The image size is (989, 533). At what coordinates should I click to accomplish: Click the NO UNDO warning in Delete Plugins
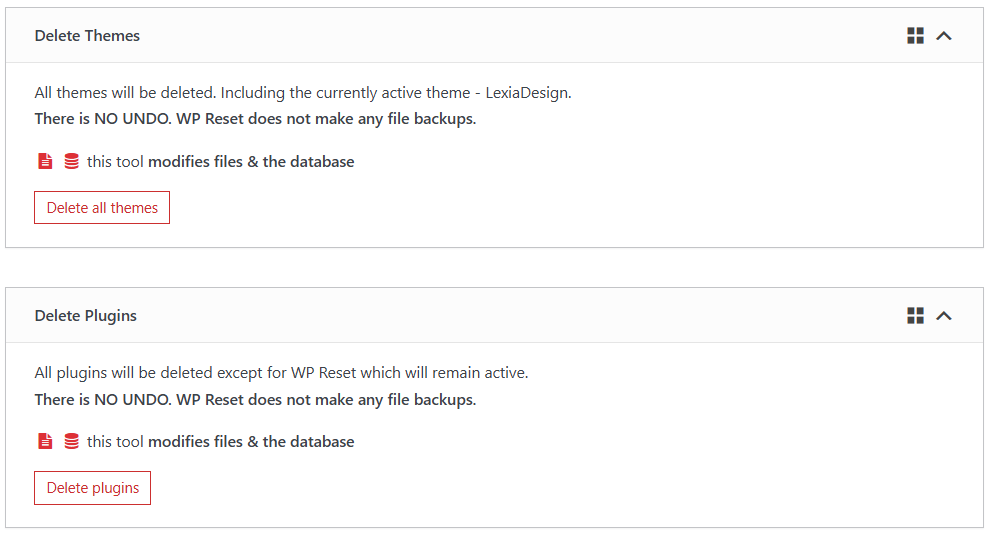pos(255,399)
